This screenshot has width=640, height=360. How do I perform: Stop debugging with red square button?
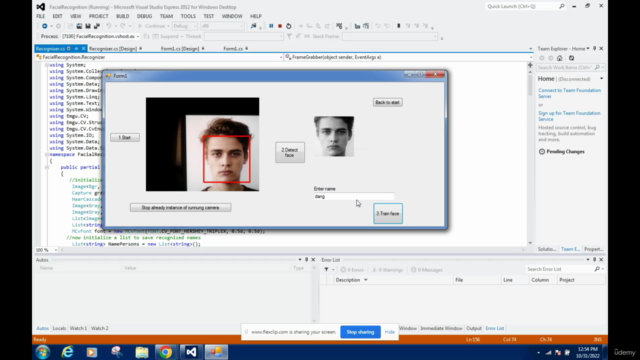280,26
